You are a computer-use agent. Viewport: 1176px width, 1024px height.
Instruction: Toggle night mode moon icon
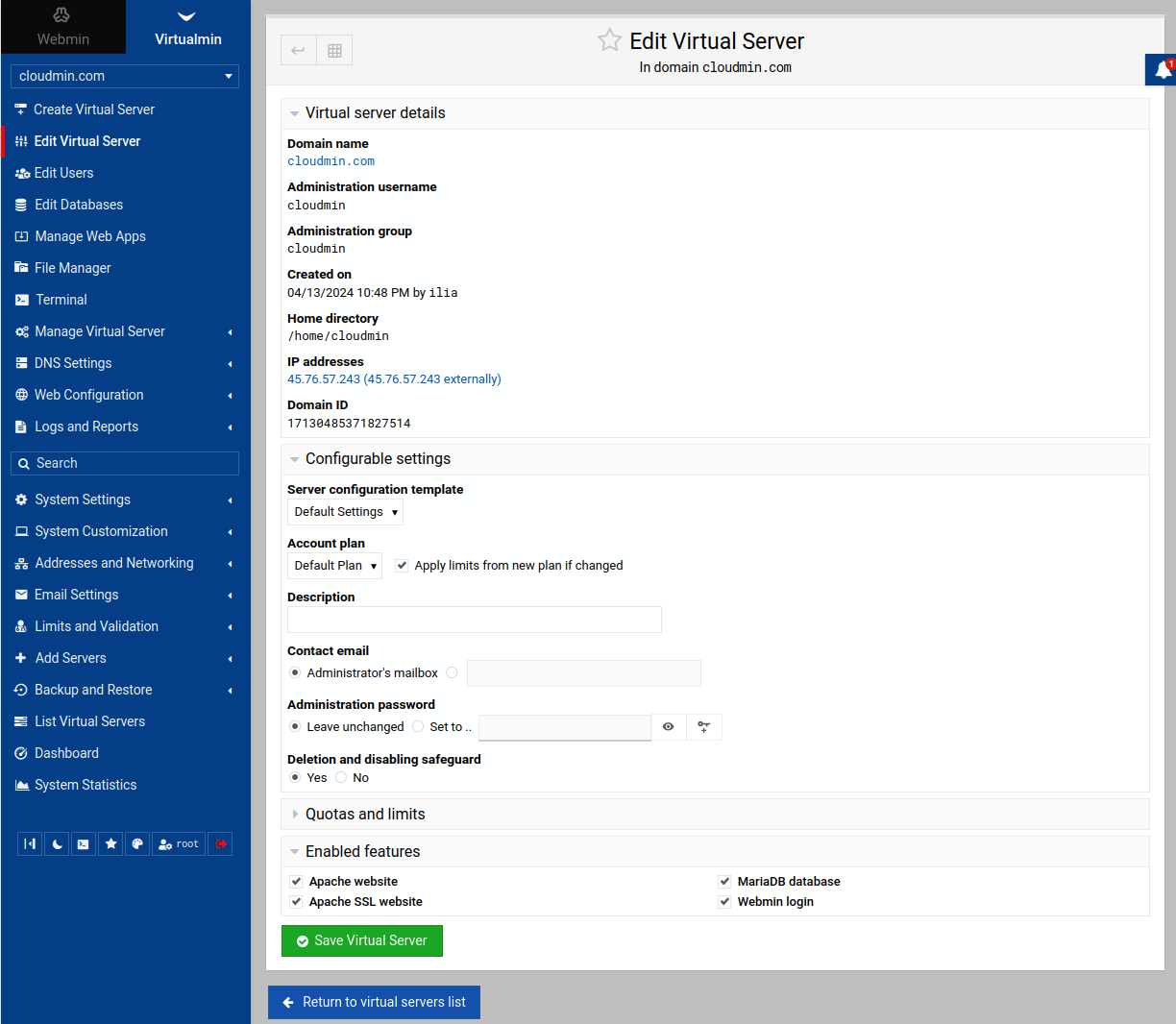[57, 844]
